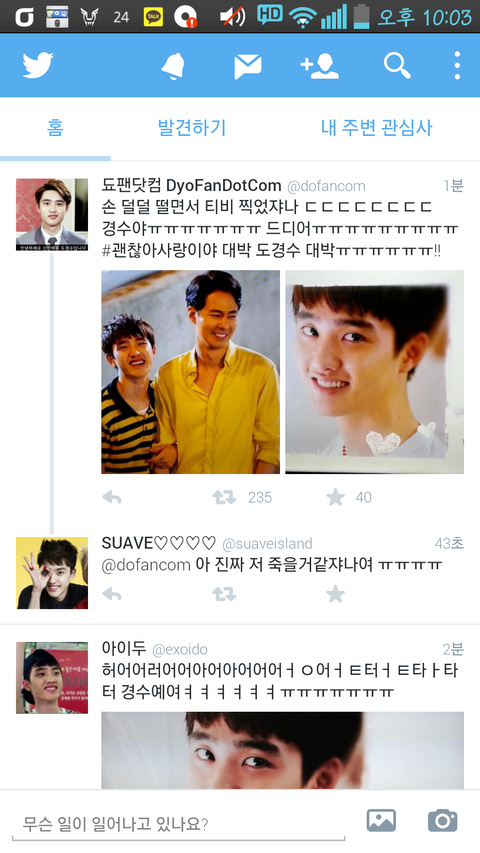This screenshot has width=480, height=853.
Task: Reply to the SUAVE tweet
Action: coord(112,594)
